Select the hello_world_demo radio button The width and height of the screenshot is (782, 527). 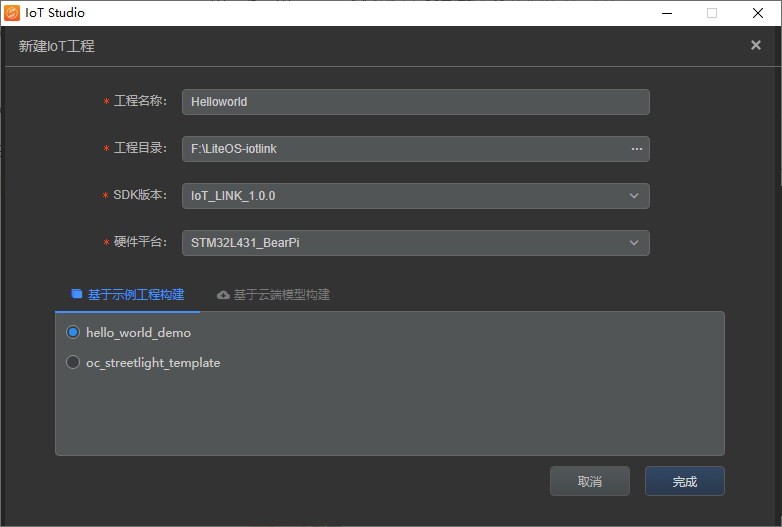tap(73, 332)
